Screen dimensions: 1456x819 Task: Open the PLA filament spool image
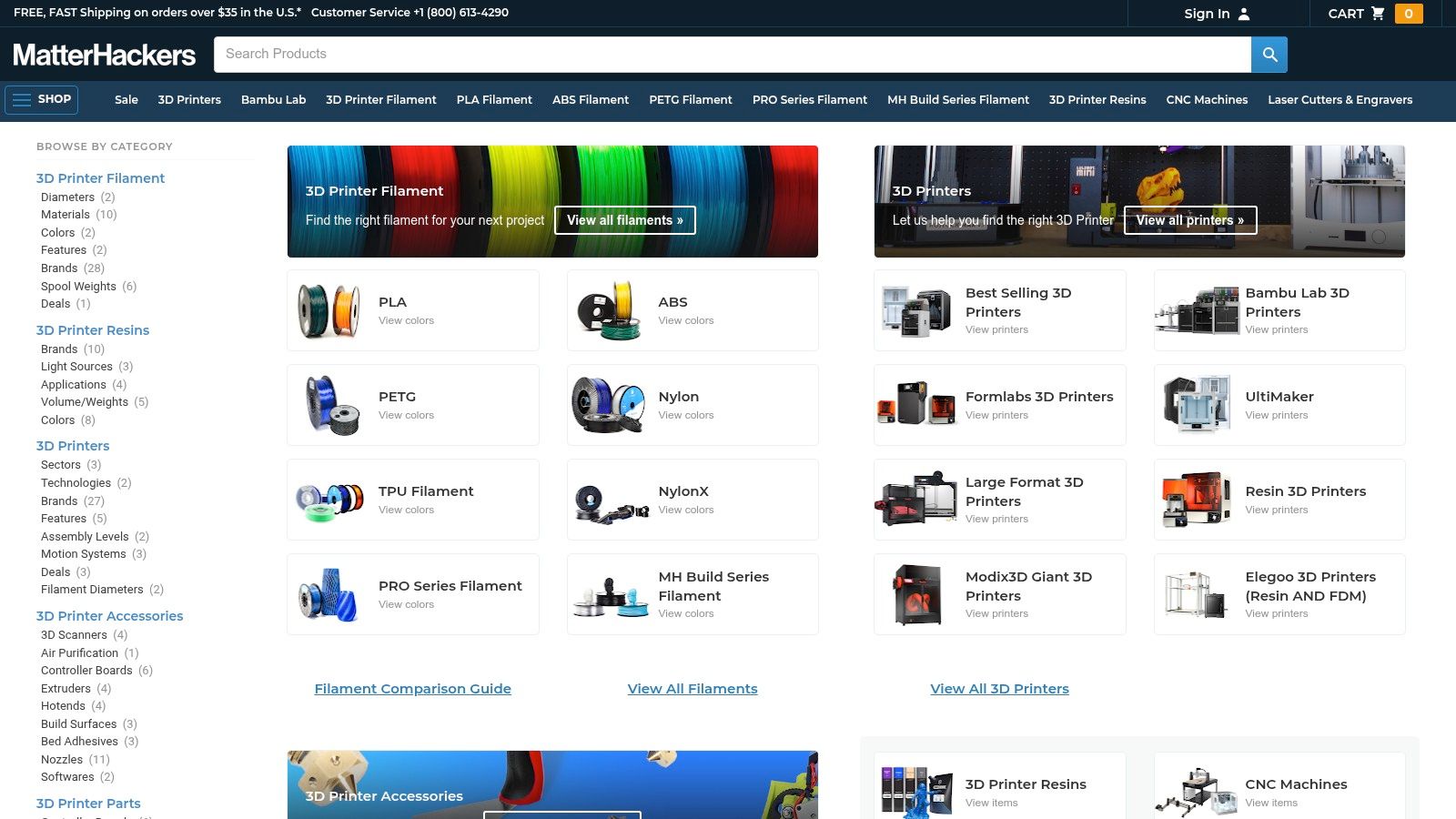pyautogui.click(x=329, y=310)
